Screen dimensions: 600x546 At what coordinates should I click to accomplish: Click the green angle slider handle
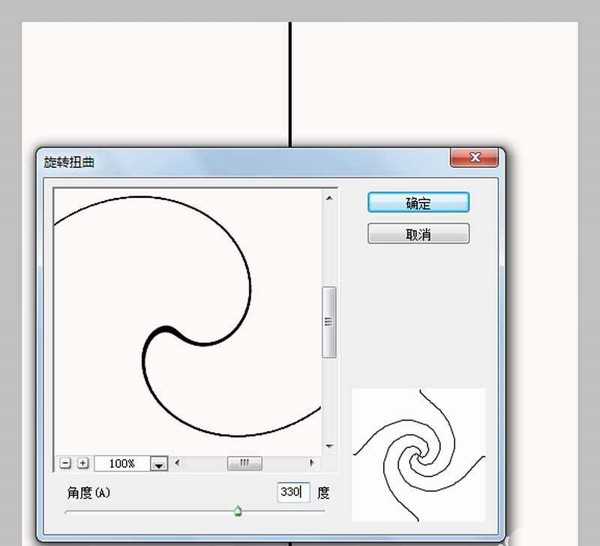[238, 511]
